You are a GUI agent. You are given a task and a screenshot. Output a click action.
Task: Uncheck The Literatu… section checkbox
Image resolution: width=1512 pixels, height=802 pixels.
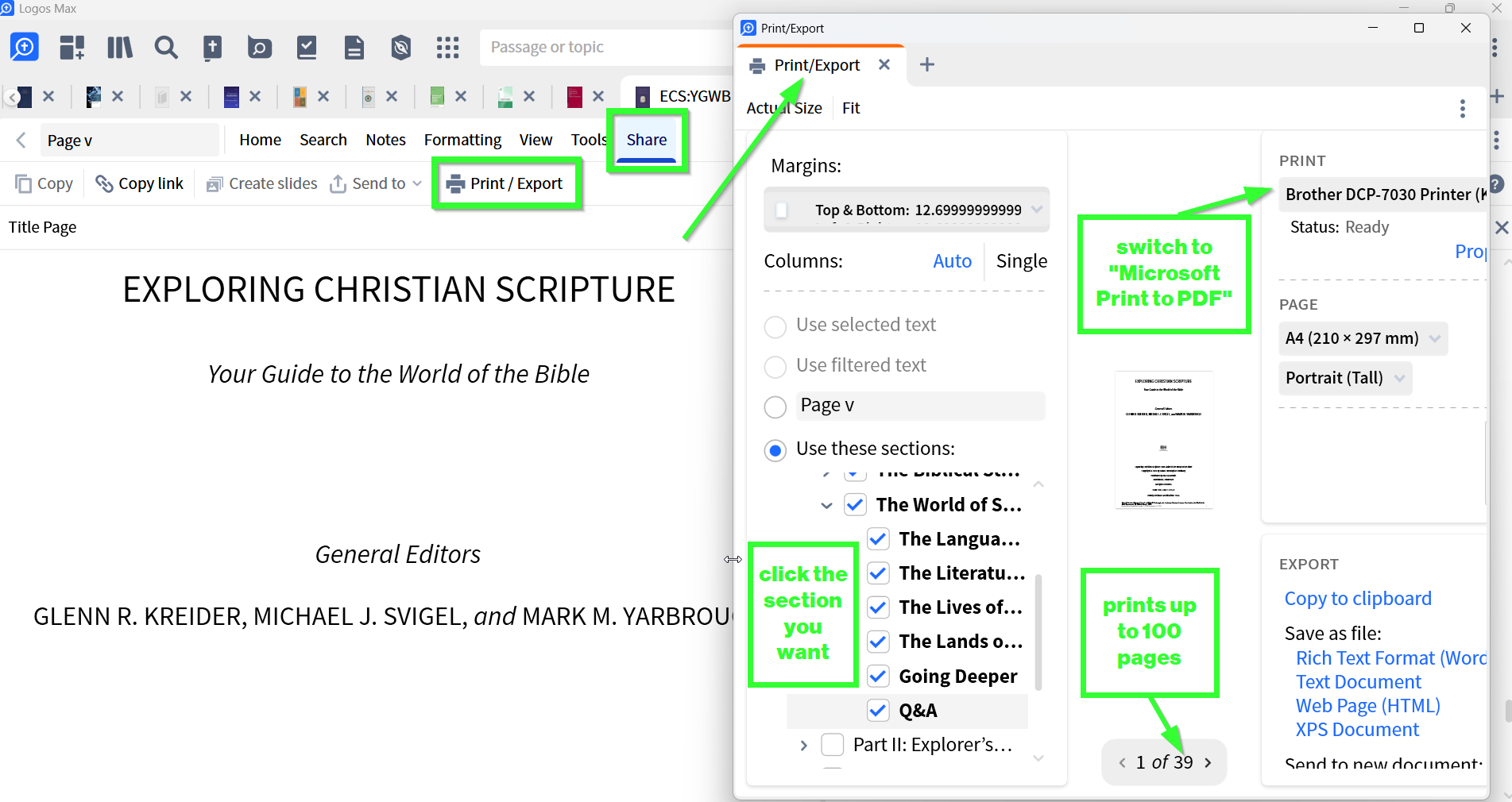point(878,573)
